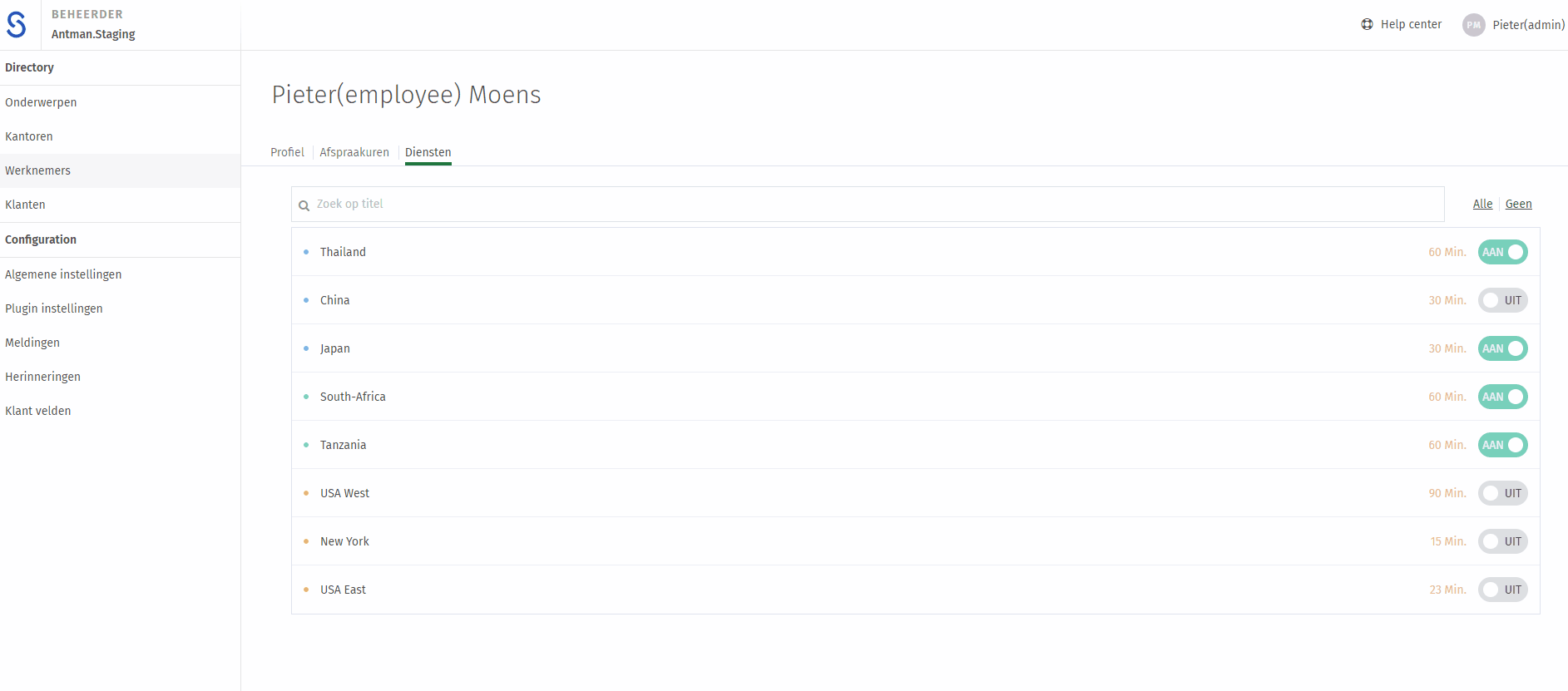Click the PM user avatar

(1473, 25)
